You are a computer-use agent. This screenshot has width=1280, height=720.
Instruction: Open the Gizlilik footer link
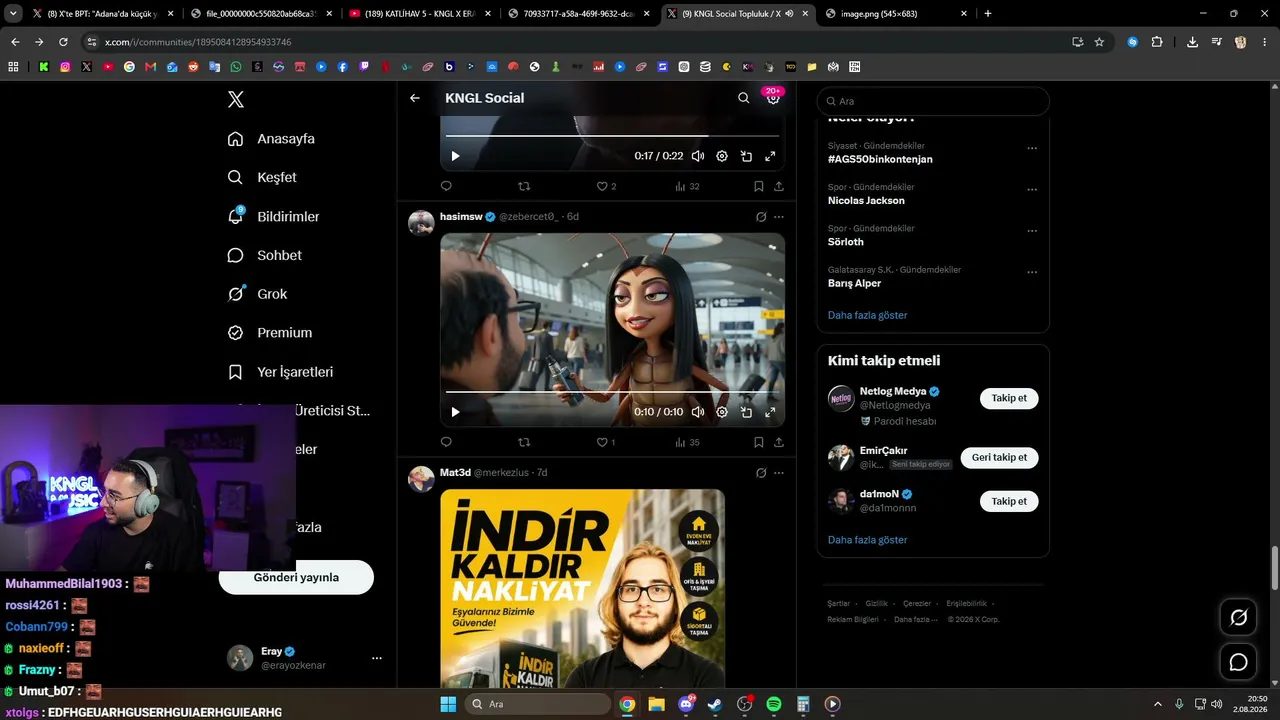point(877,604)
